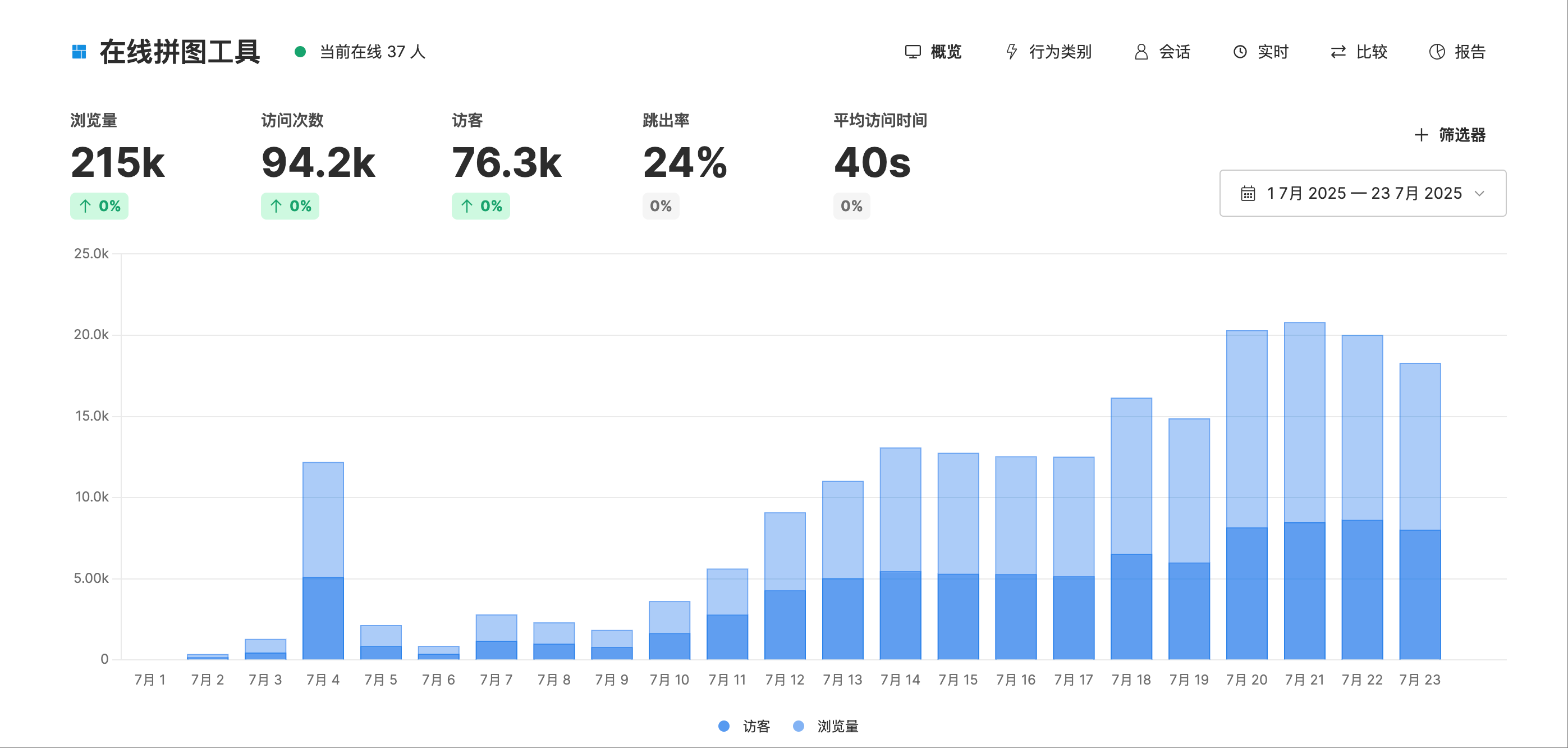Toggle the 访客 legend series
1568x748 pixels.
tap(744, 726)
